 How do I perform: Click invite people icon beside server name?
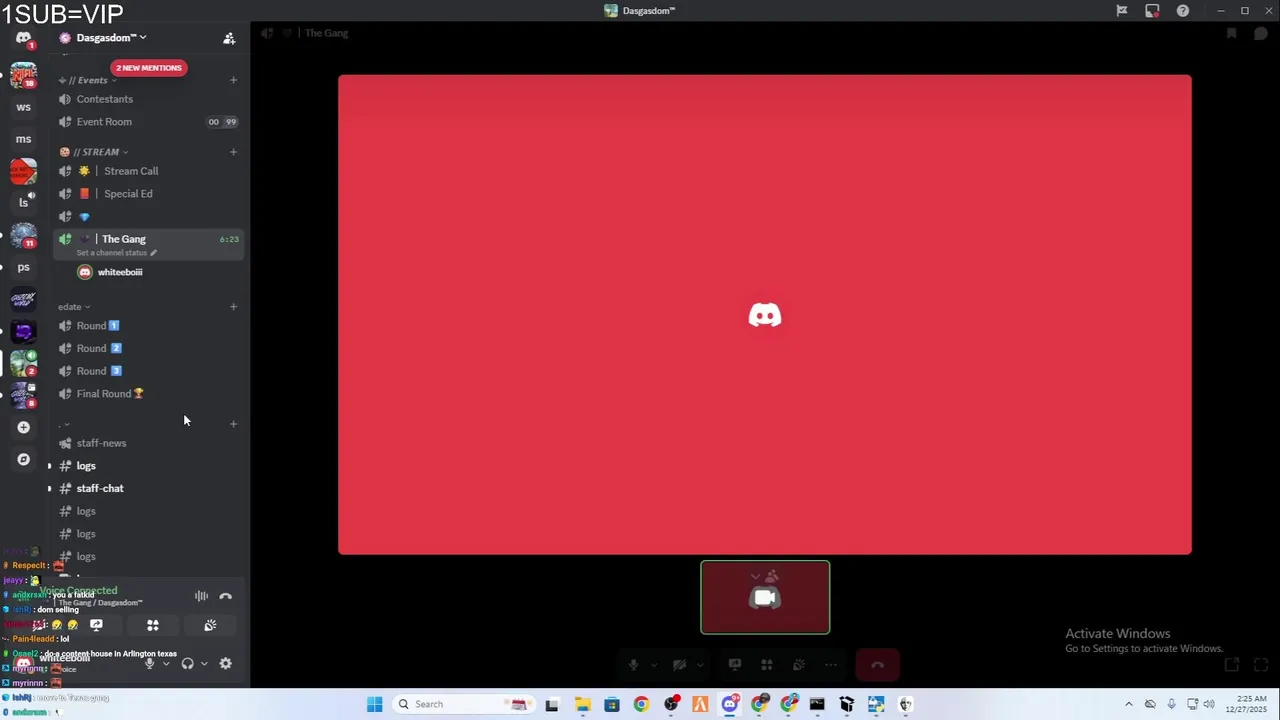(229, 38)
